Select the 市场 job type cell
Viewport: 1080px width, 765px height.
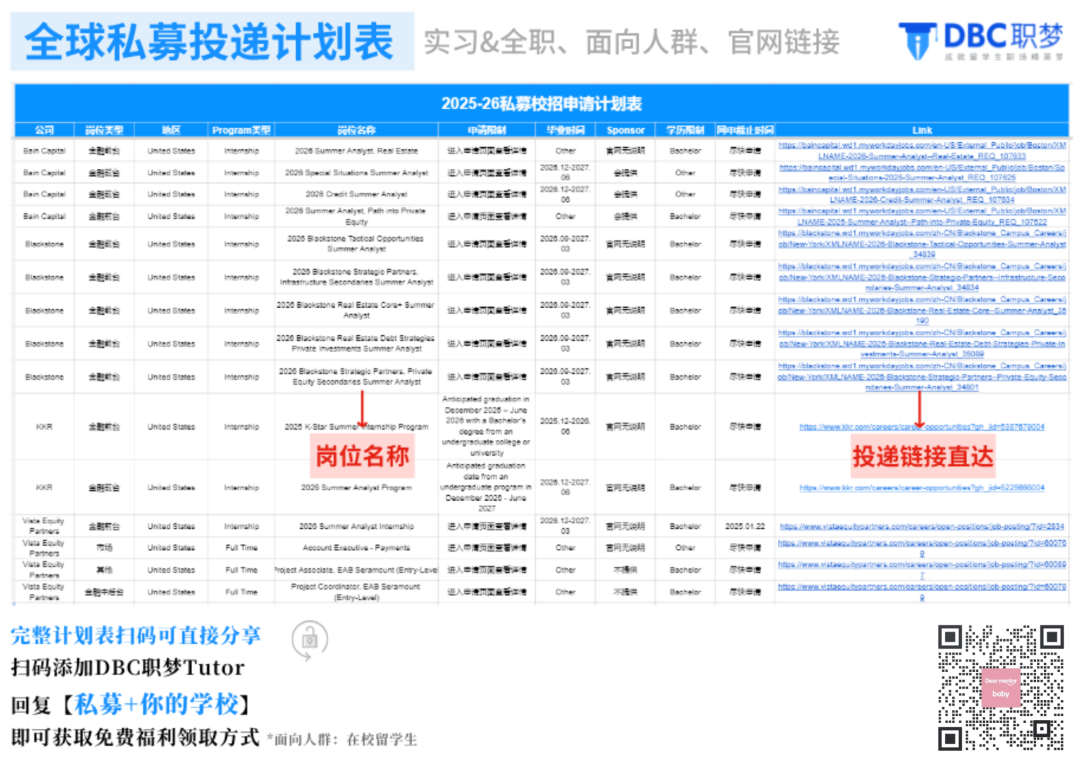pyautogui.click(x=104, y=548)
